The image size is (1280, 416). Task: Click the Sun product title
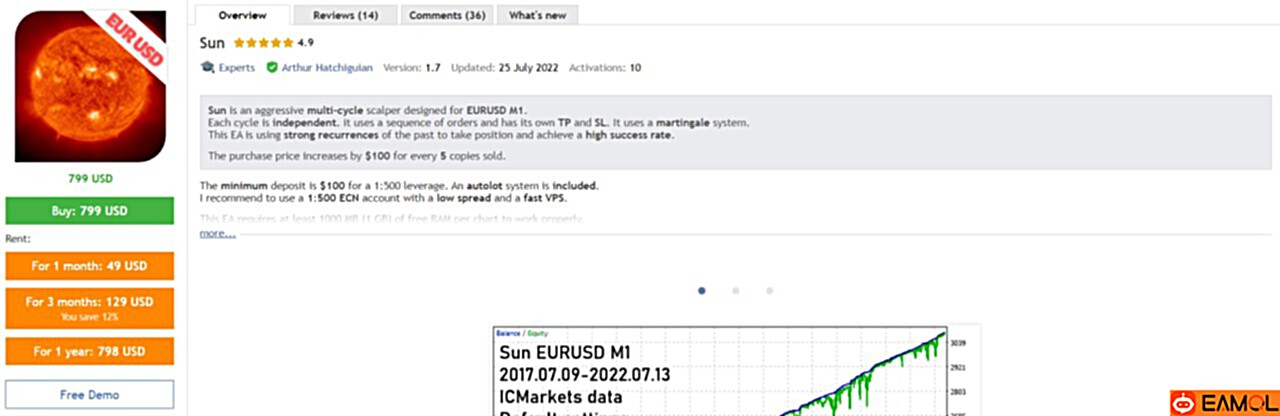(x=212, y=43)
